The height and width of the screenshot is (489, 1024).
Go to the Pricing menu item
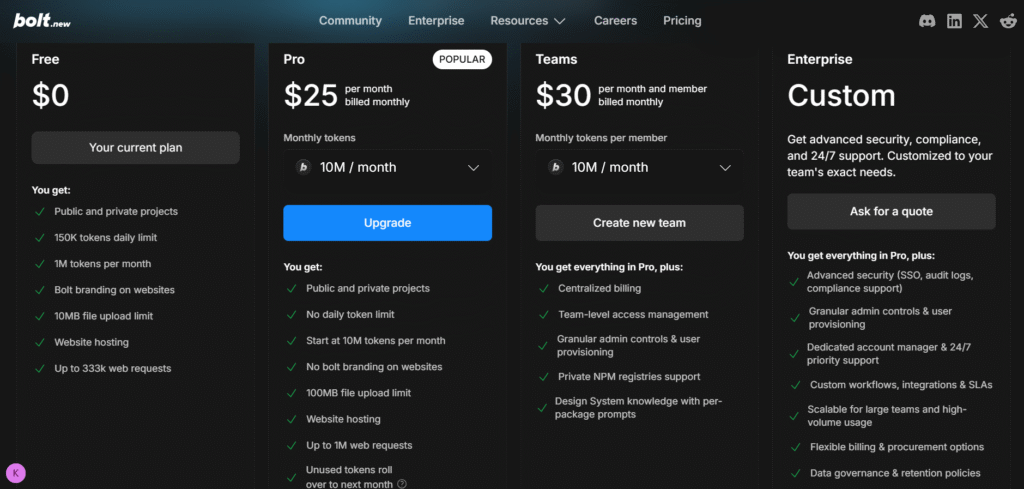[682, 21]
